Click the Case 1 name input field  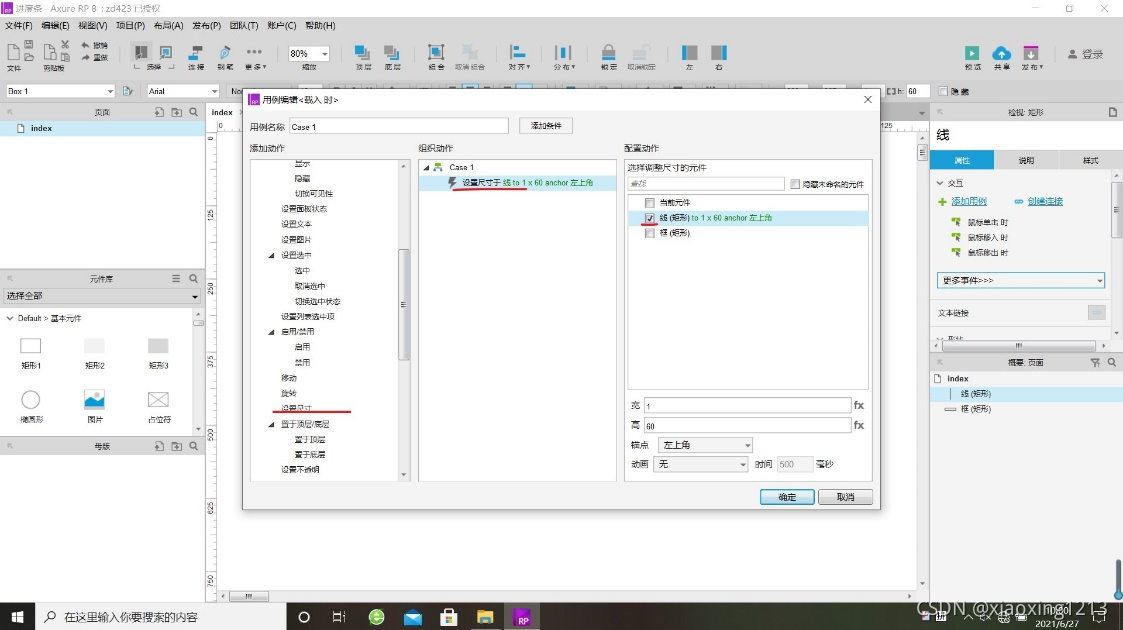[x=399, y=127]
